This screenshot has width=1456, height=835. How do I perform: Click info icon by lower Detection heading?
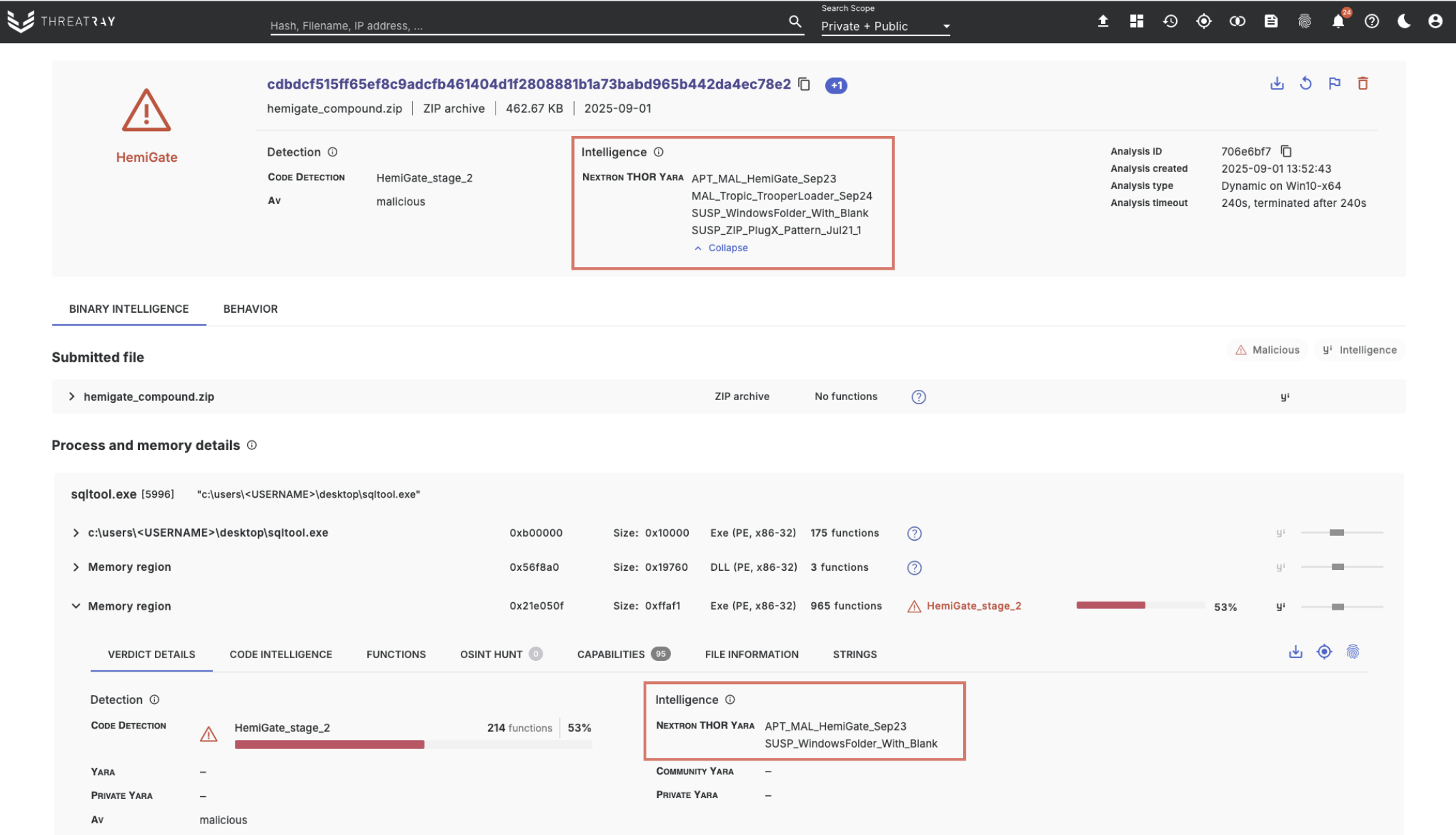[x=154, y=699]
